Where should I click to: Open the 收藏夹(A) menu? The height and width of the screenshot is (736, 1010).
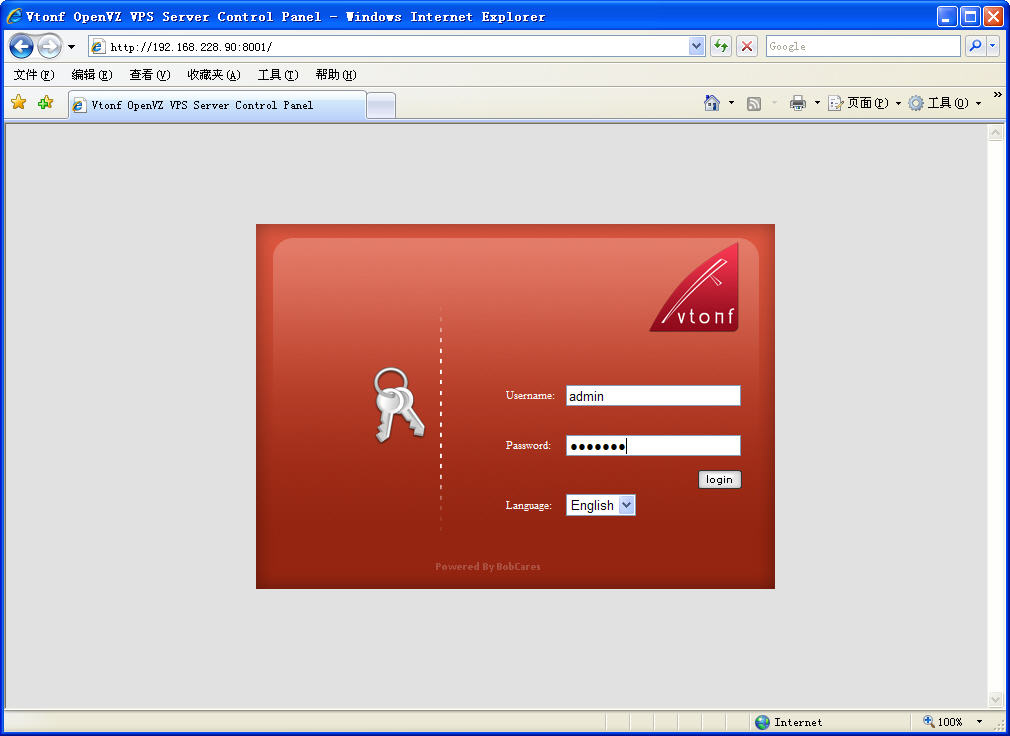214,75
